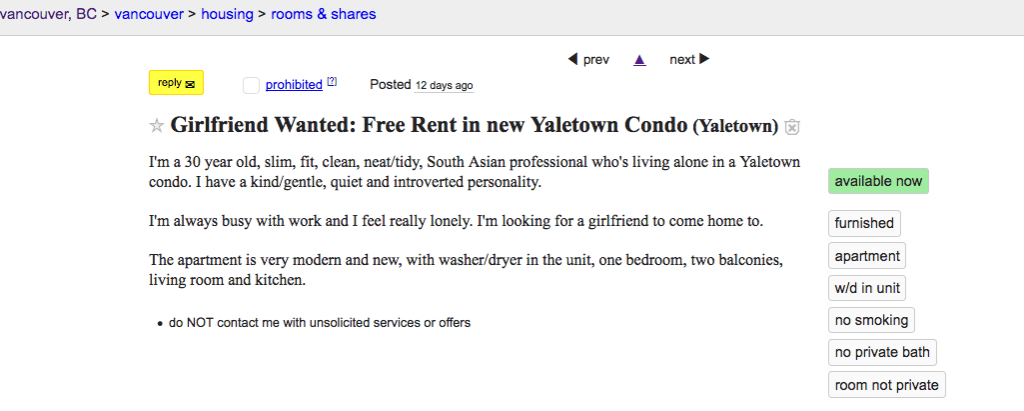Click the 'furnished' attribute tag

point(864,223)
